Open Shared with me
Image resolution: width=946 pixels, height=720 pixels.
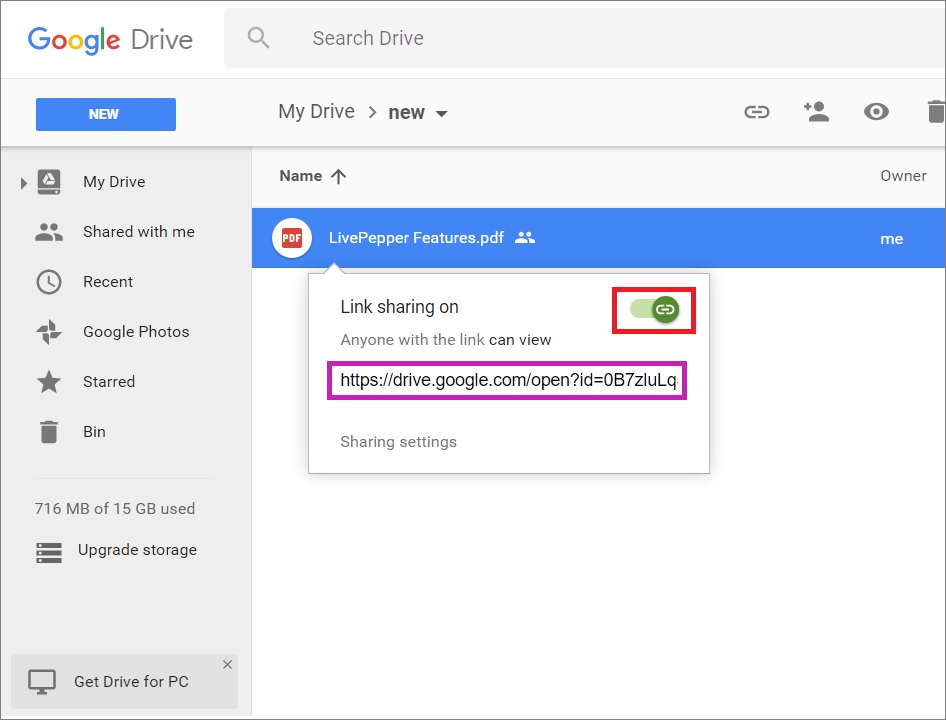pyautogui.click(x=139, y=232)
